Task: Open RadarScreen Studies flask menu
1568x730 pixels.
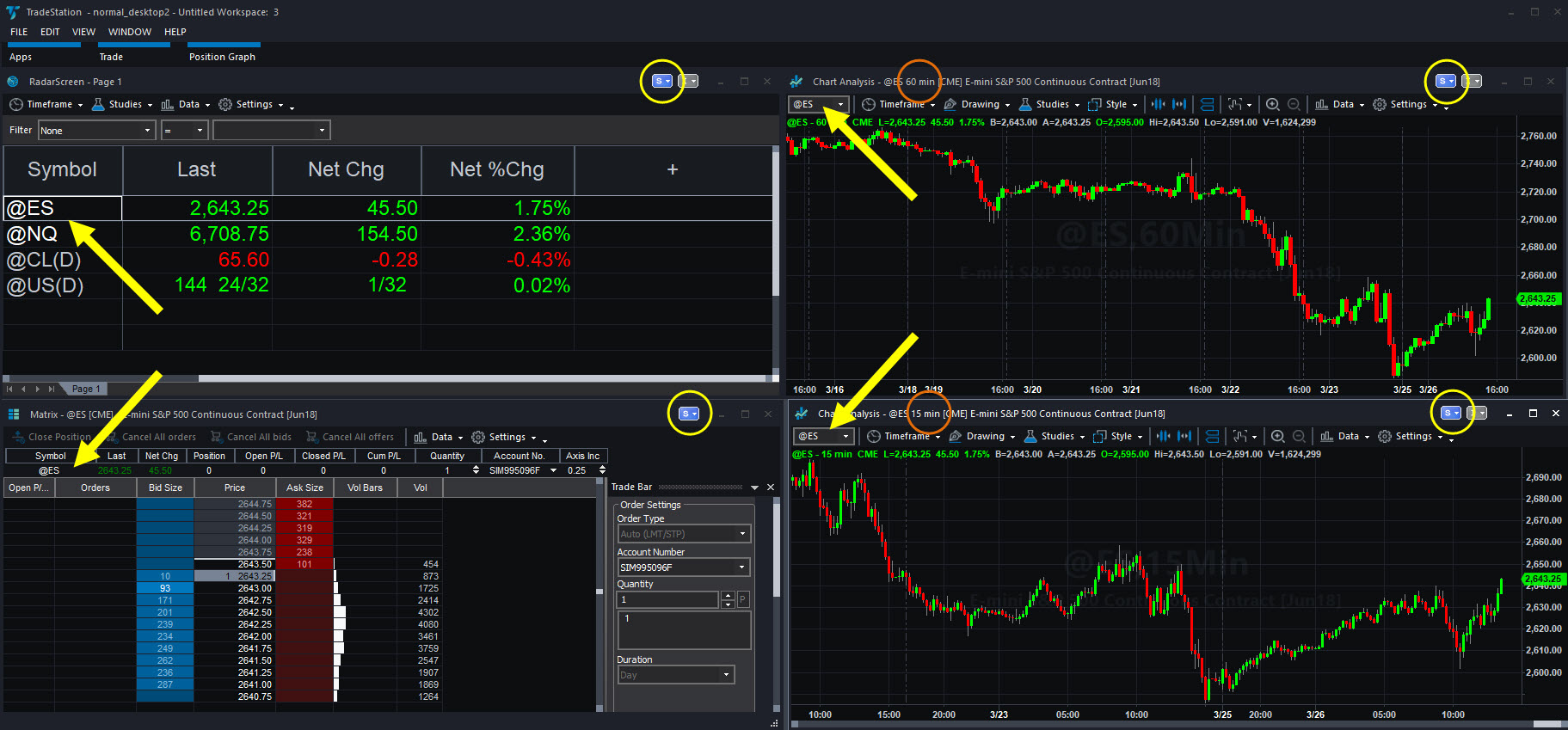Action: point(122,104)
